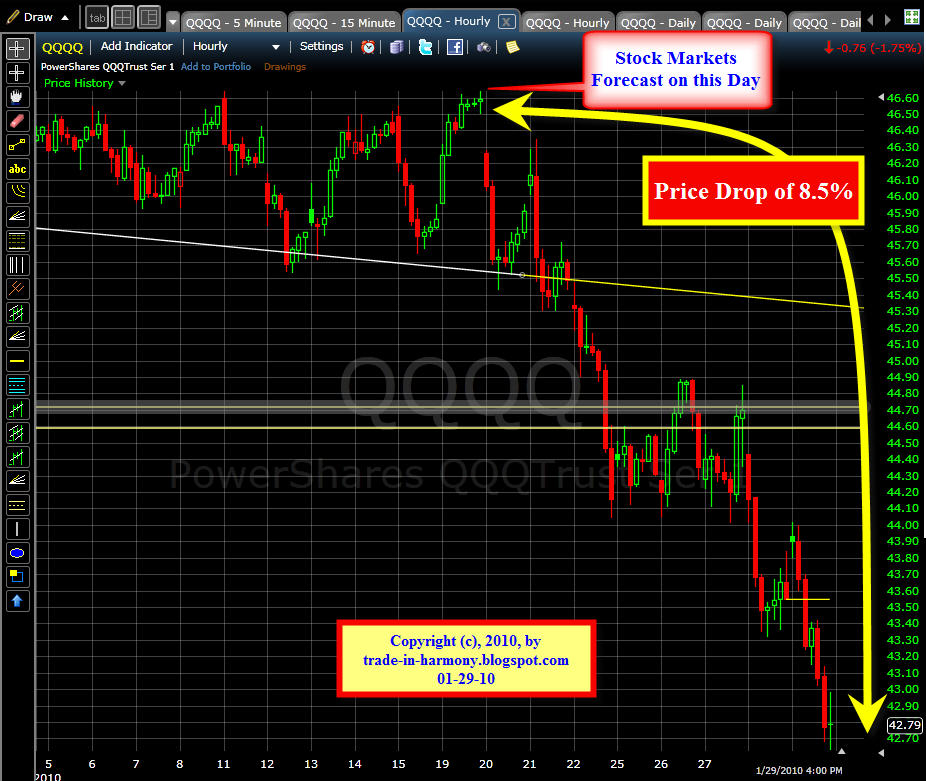Select the orange pitchfork tool
The height and width of the screenshot is (781, 926).
[17, 288]
